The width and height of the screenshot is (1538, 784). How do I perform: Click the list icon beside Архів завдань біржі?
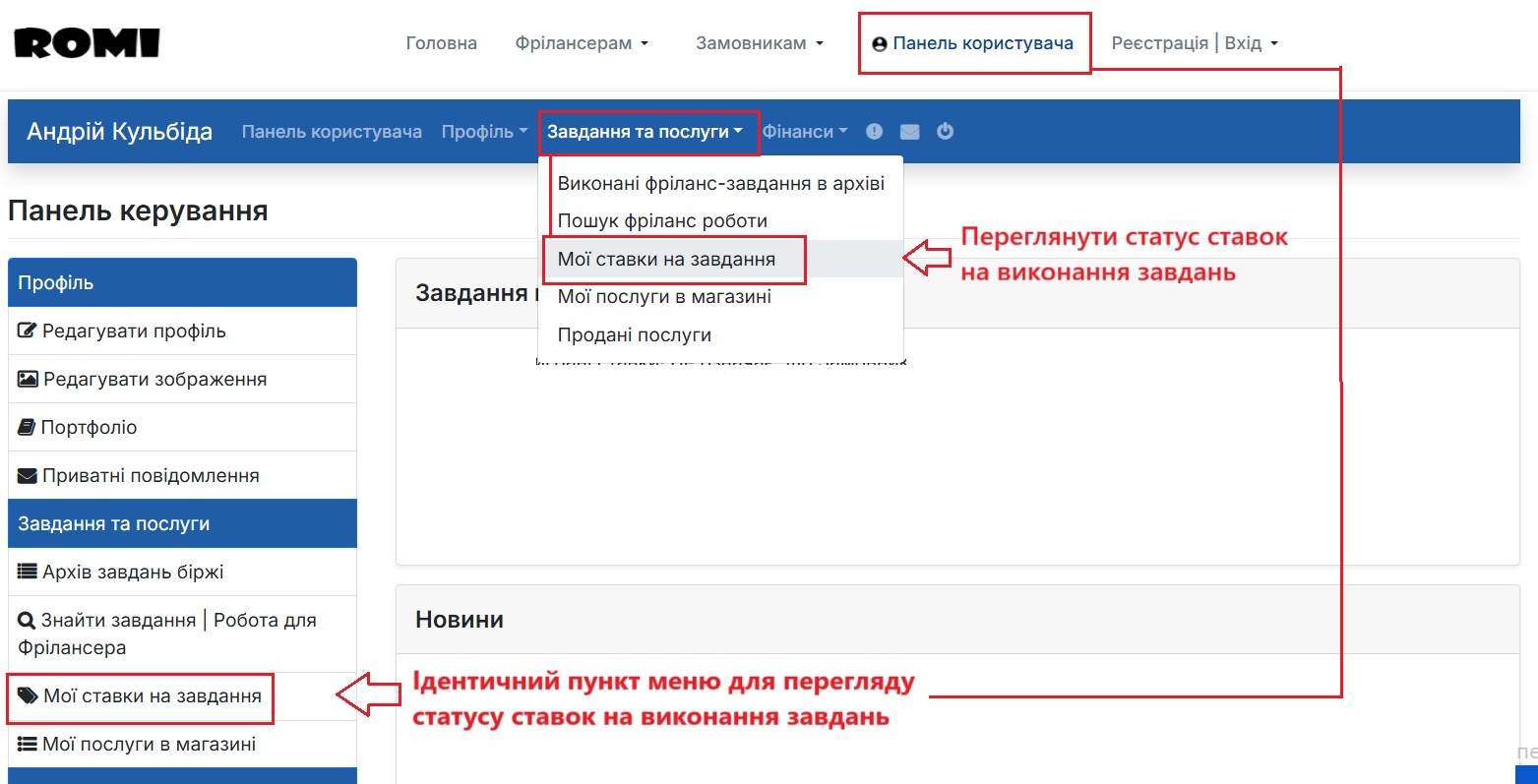tap(27, 572)
